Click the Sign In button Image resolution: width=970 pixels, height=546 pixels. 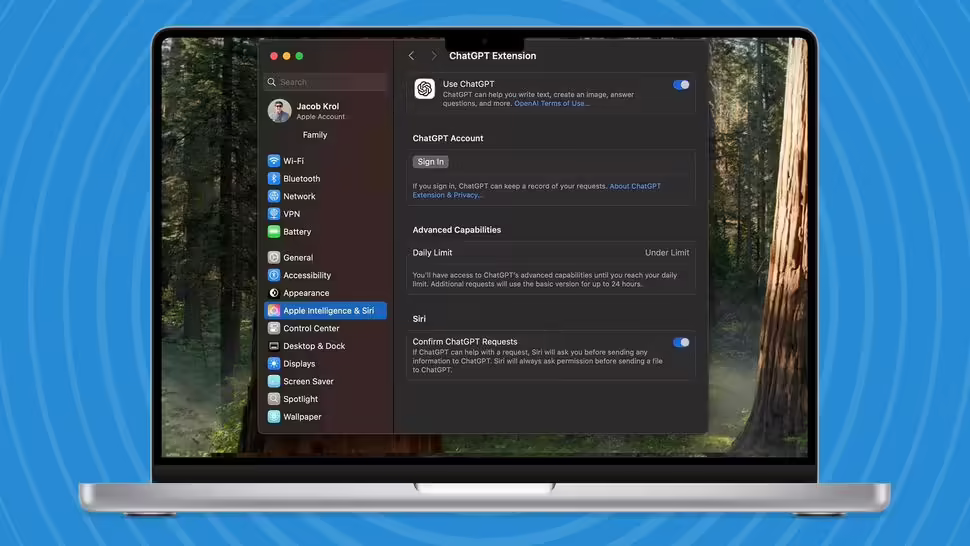point(431,162)
